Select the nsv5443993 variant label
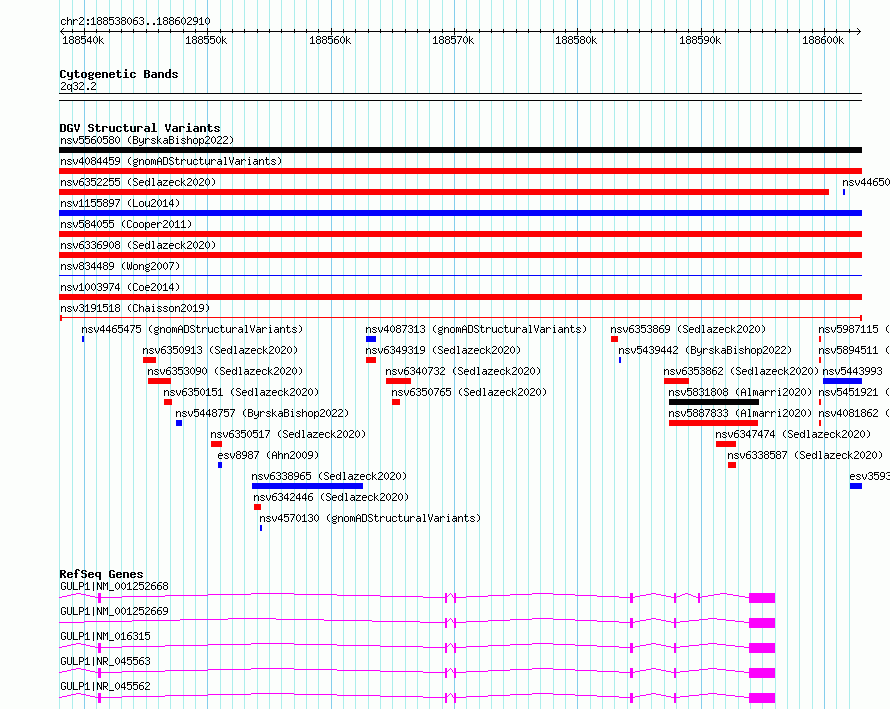This screenshot has width=890, height=709. [x=853, y=371]
